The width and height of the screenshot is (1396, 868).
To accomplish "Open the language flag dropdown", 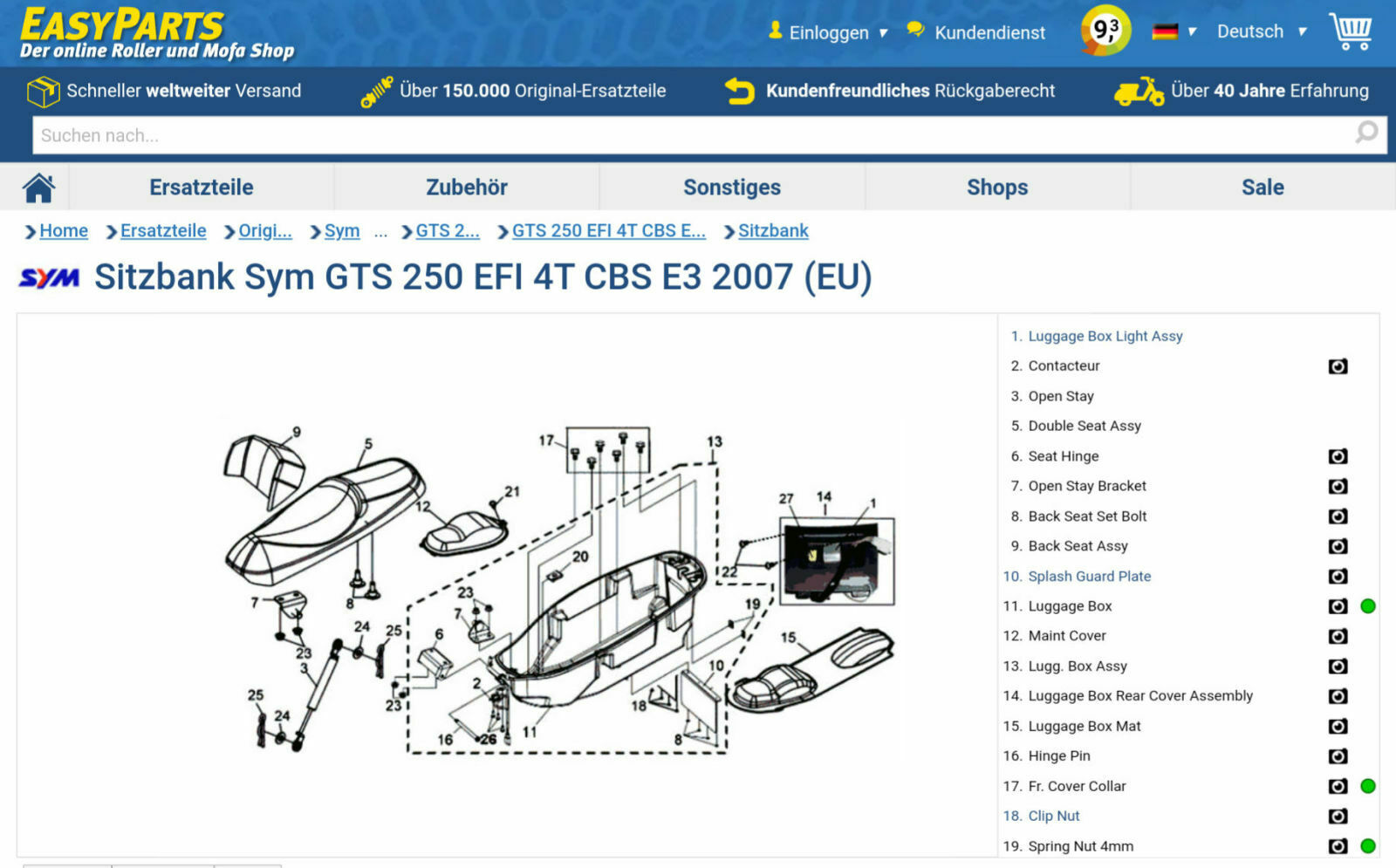I will tap(1165, 29).
